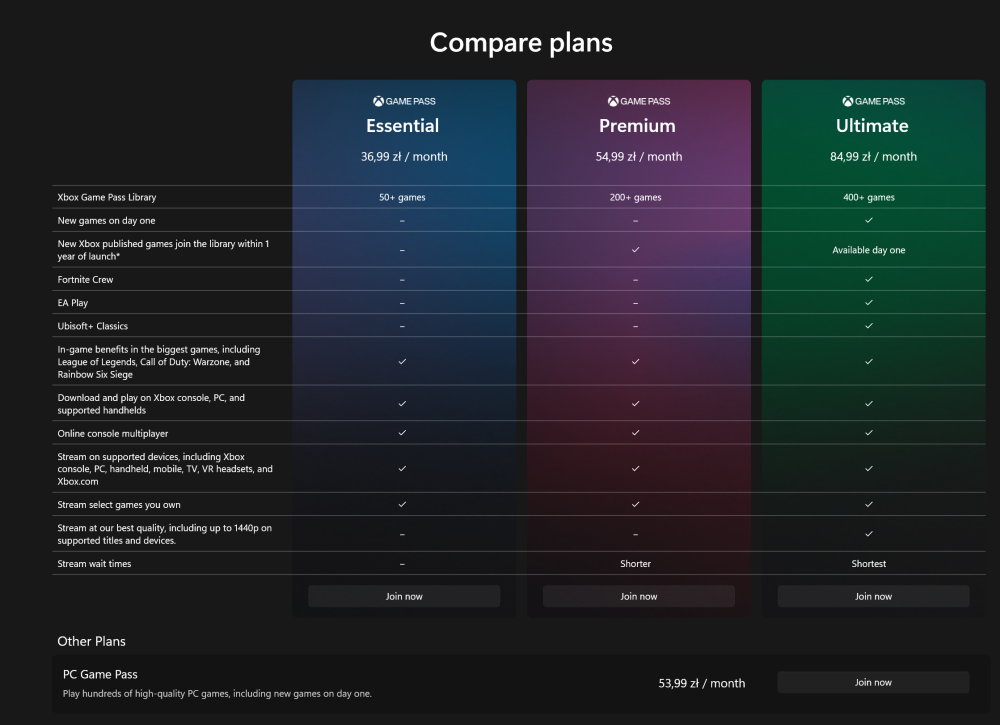Image resolution: width=1000 pixels, height=725 pixels.
Task: Click the Xbox Game Pass logo above Essential
Action: 404,101
